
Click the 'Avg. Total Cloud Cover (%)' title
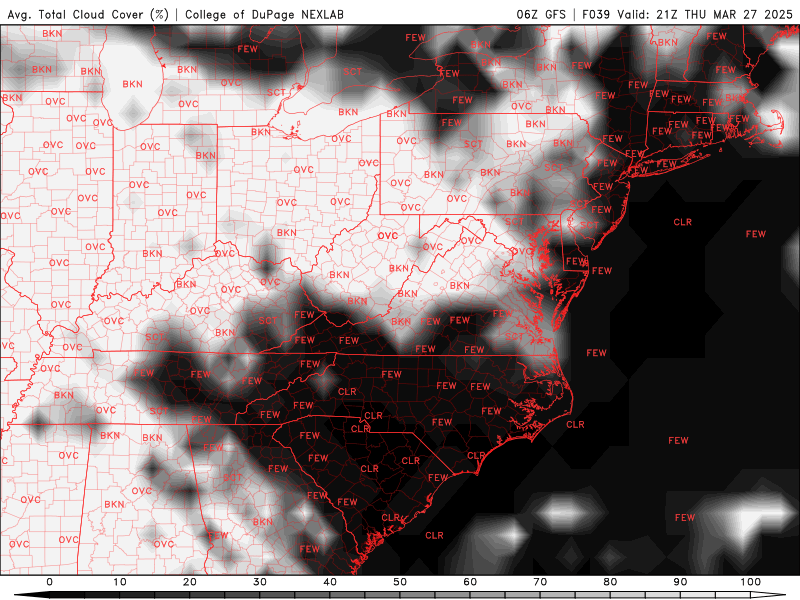tap(88, 14)
